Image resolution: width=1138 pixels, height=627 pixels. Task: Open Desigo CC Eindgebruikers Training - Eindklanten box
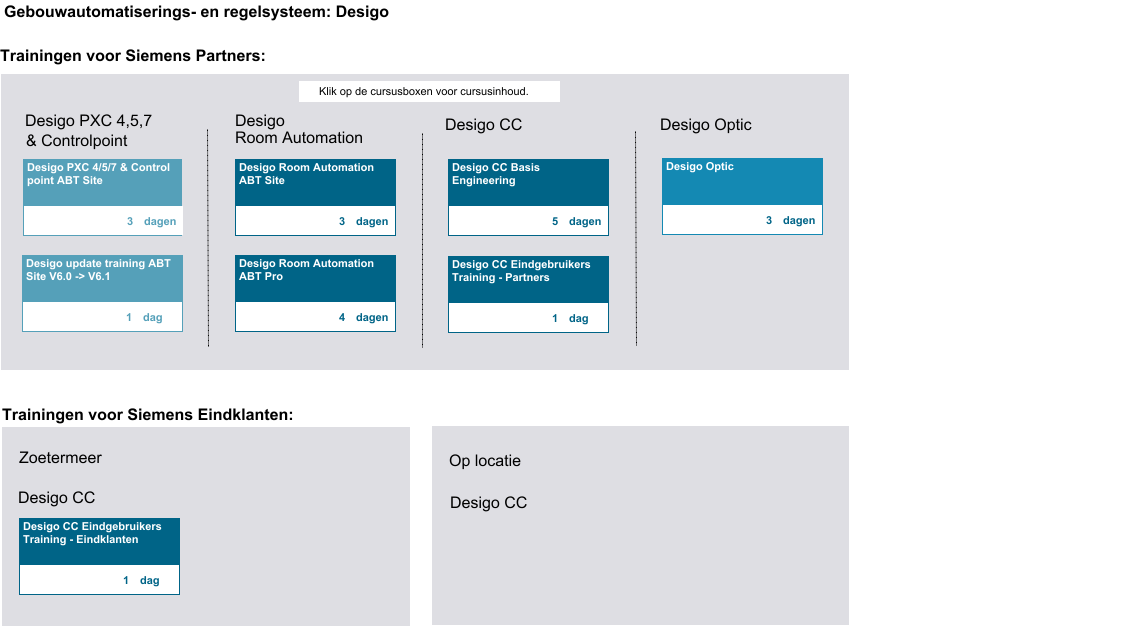pyautogui.click(x=99, y=542)
